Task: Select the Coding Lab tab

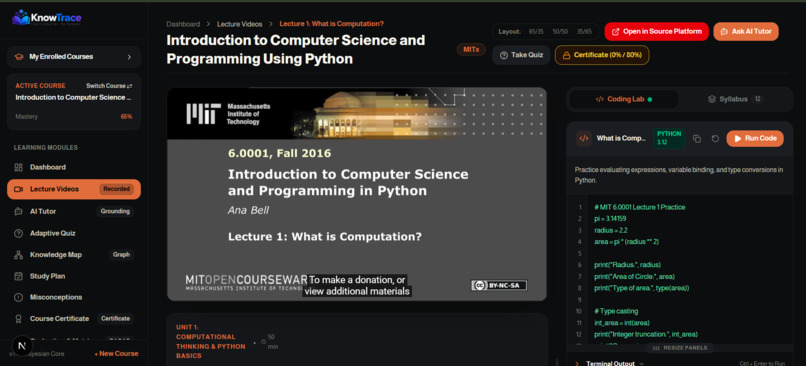Action: click(624, 99)
